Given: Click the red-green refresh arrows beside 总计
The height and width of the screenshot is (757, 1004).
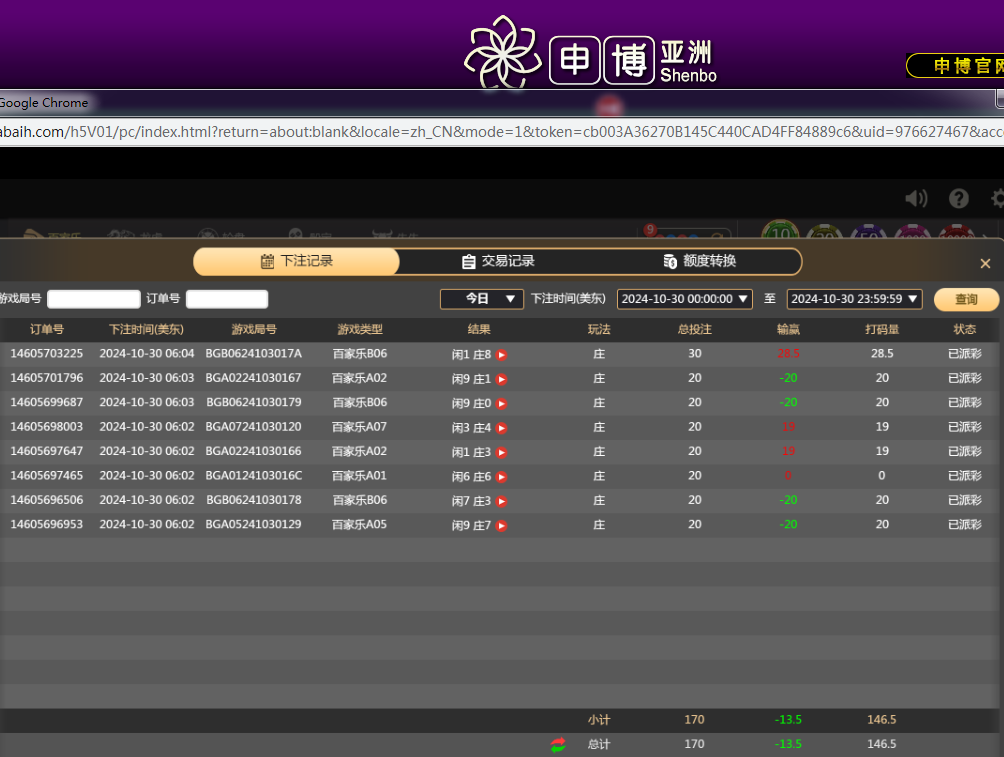Looking at the screenshot, I should [x=558, y=744].
